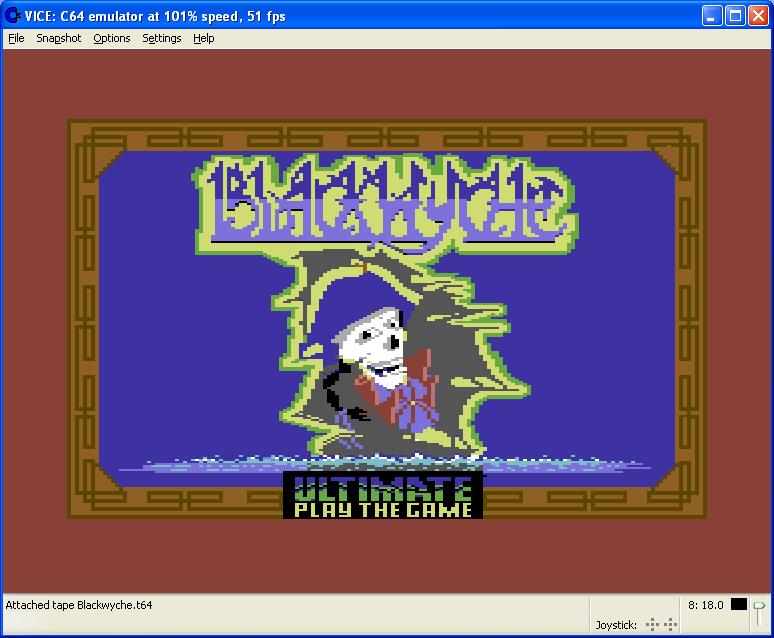Screen dimensions: 774x638
Task: Maximize the VICE emulator window
Action: (x=735, y=16)
